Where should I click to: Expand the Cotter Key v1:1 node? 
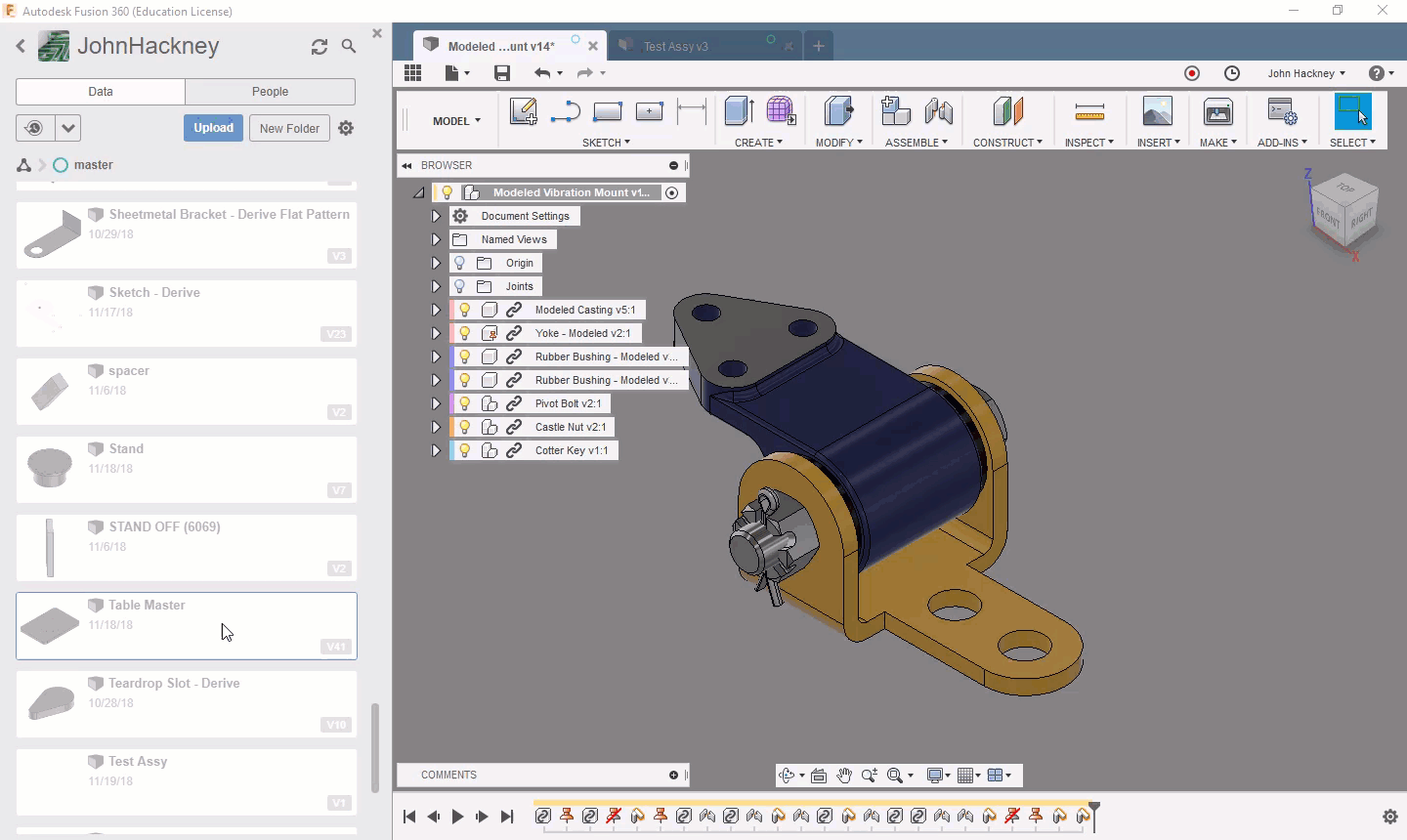pos(436,450)
